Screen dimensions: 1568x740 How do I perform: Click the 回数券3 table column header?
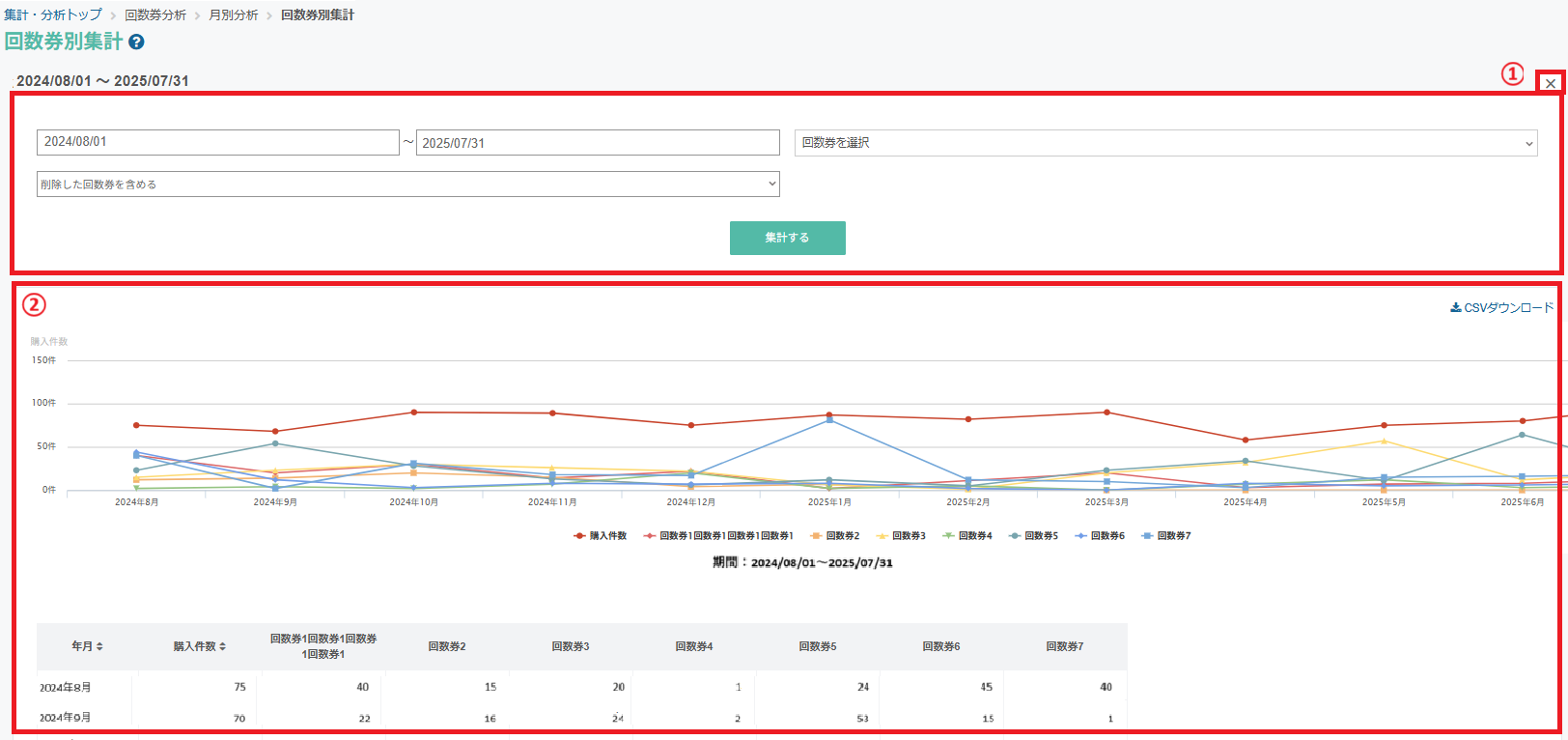[x=571, y=646]
